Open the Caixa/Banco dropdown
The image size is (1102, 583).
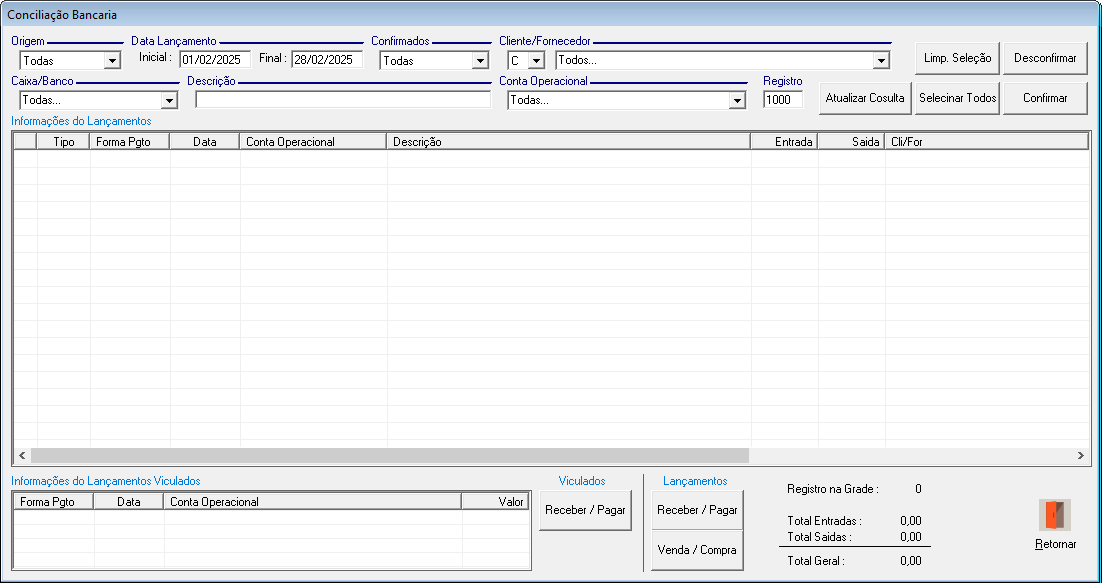coord(169,101)
